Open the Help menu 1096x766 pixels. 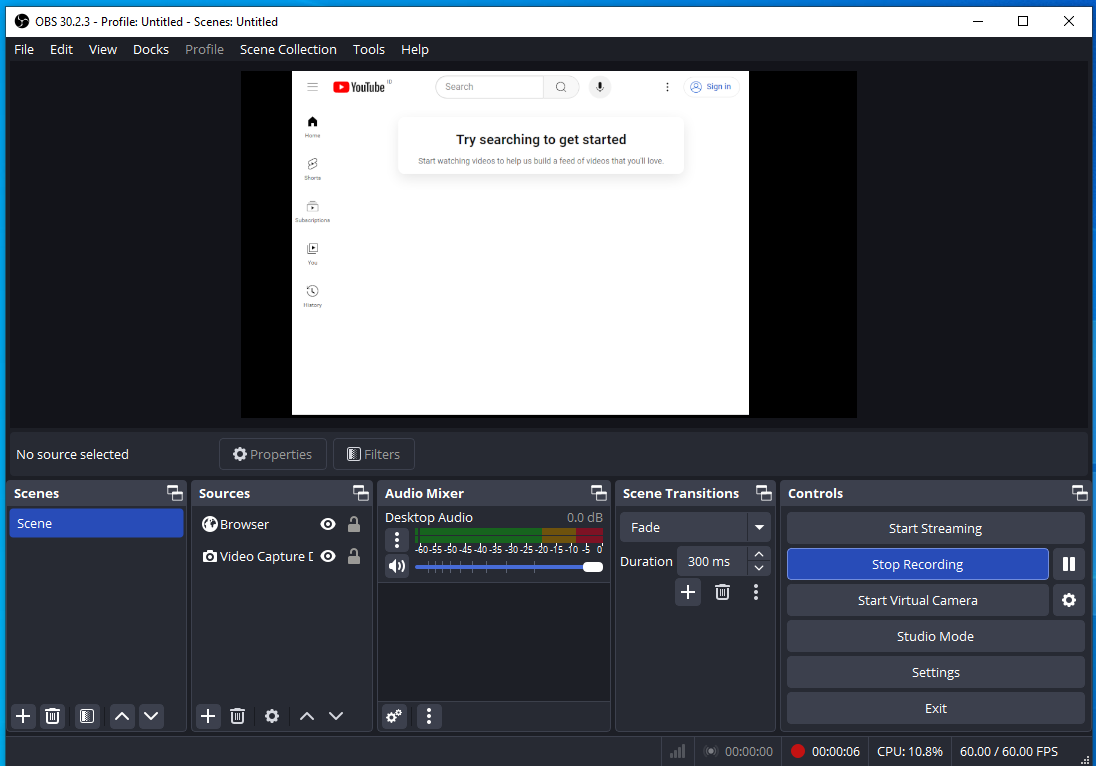pos(414,50)
